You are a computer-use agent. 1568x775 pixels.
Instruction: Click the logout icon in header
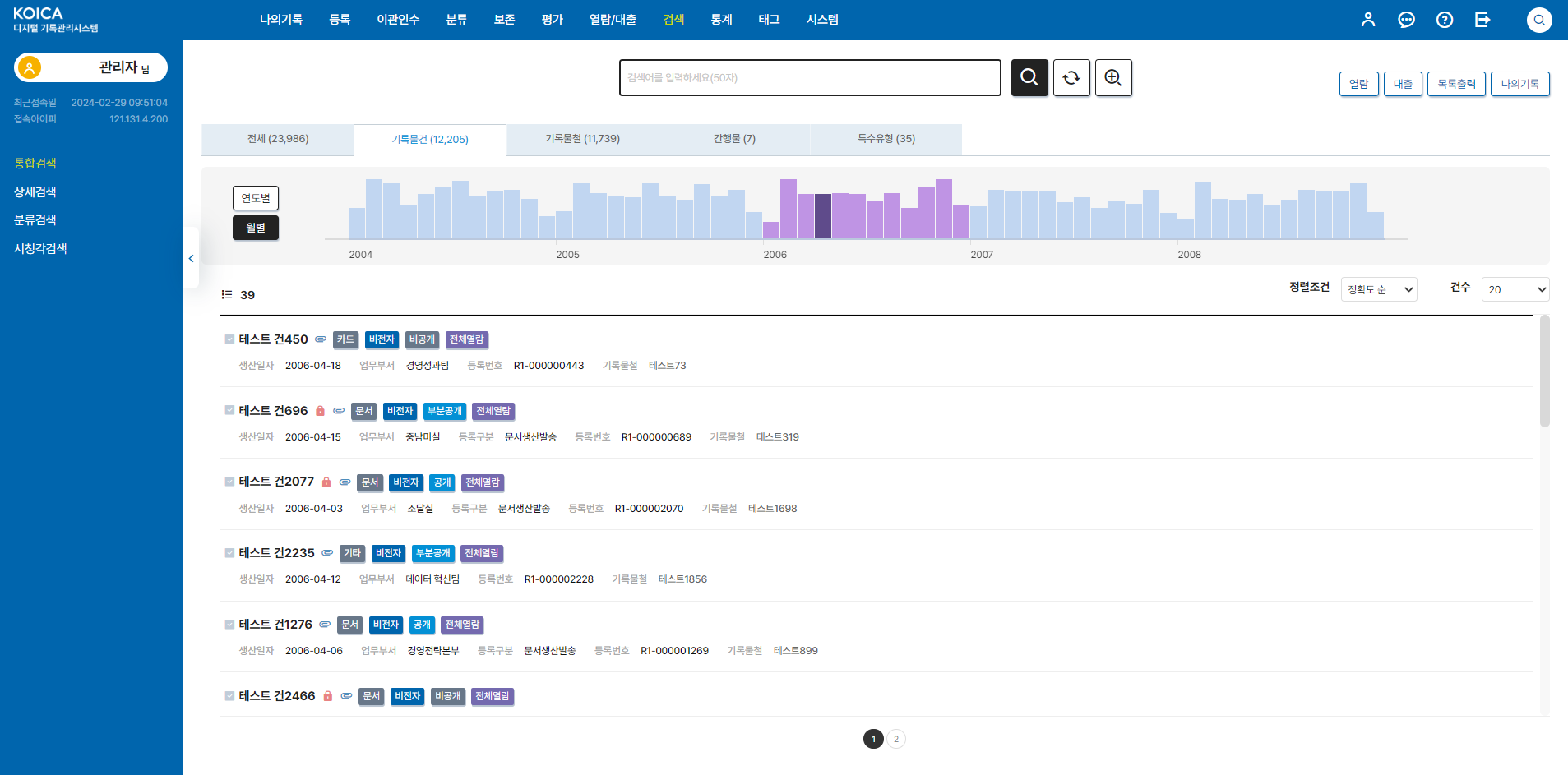1482,20
